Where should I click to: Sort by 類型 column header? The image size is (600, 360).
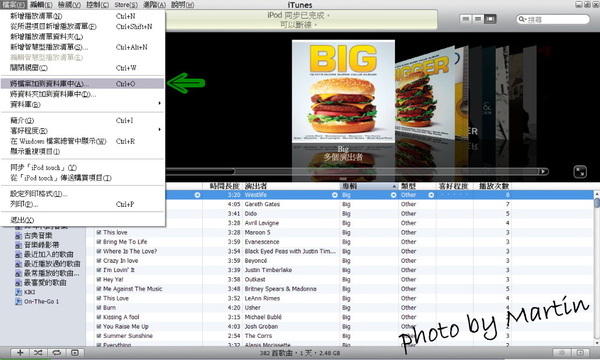(x=417, y=186)
